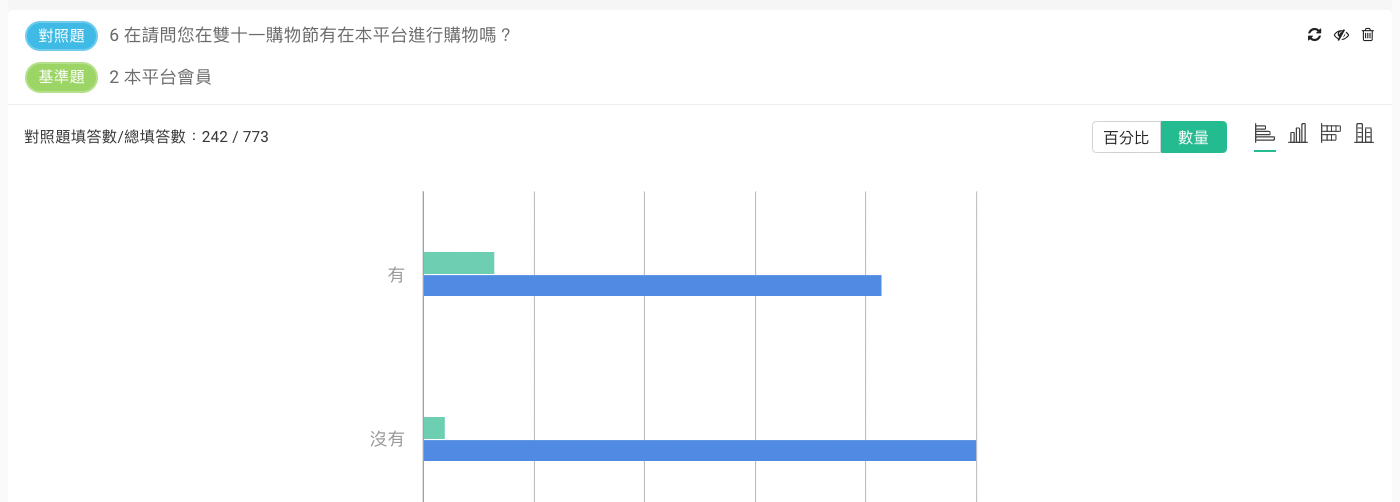Click the blue 對照題 tag
1400x502 pixels.
(x=61, y=36)
